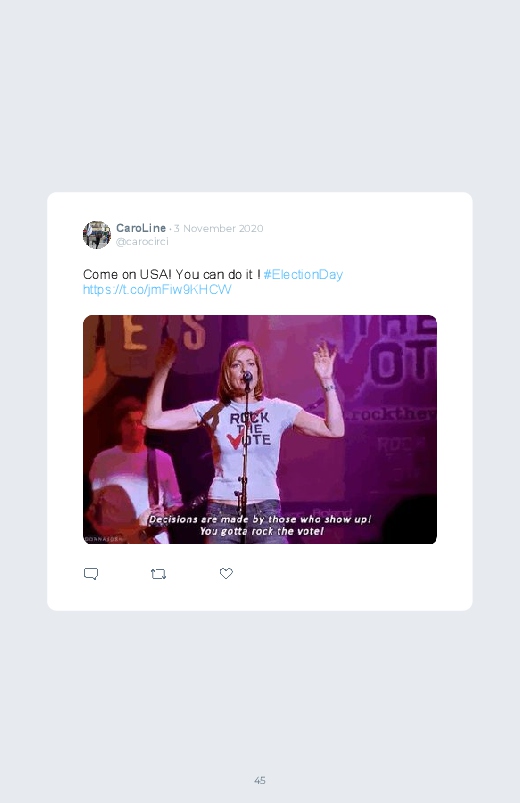Open the @carocirci handle
Viewport: 520px width, 803px height.
(142, 242)
